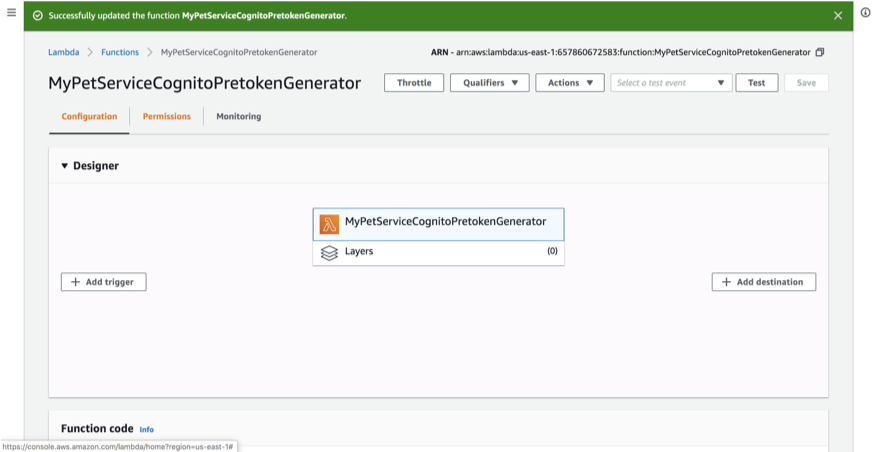Switch to the Configuration tab

(x=89, y=116)
